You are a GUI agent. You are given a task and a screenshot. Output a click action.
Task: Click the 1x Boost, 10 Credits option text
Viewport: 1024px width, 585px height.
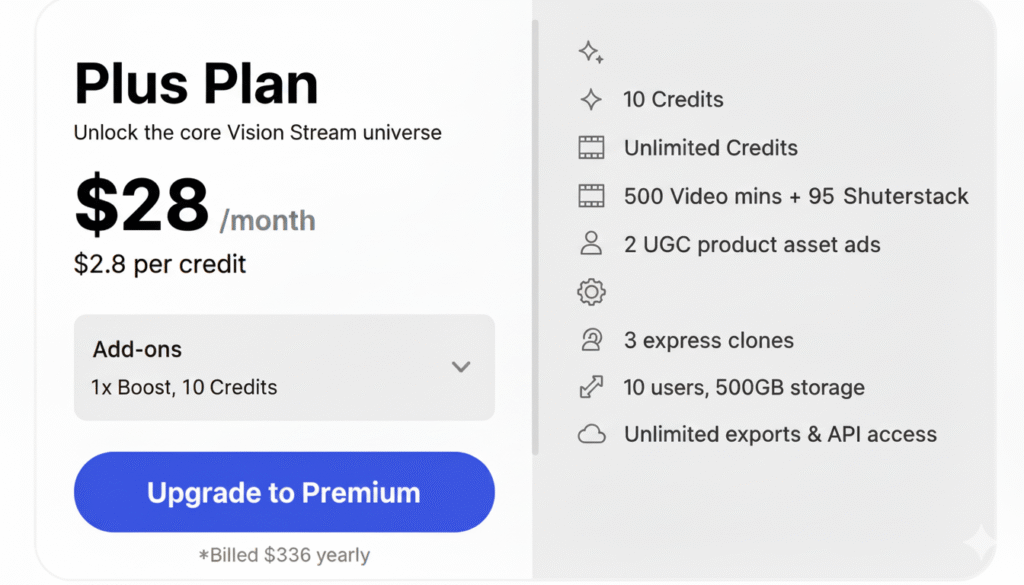click(x=184, y=387)
